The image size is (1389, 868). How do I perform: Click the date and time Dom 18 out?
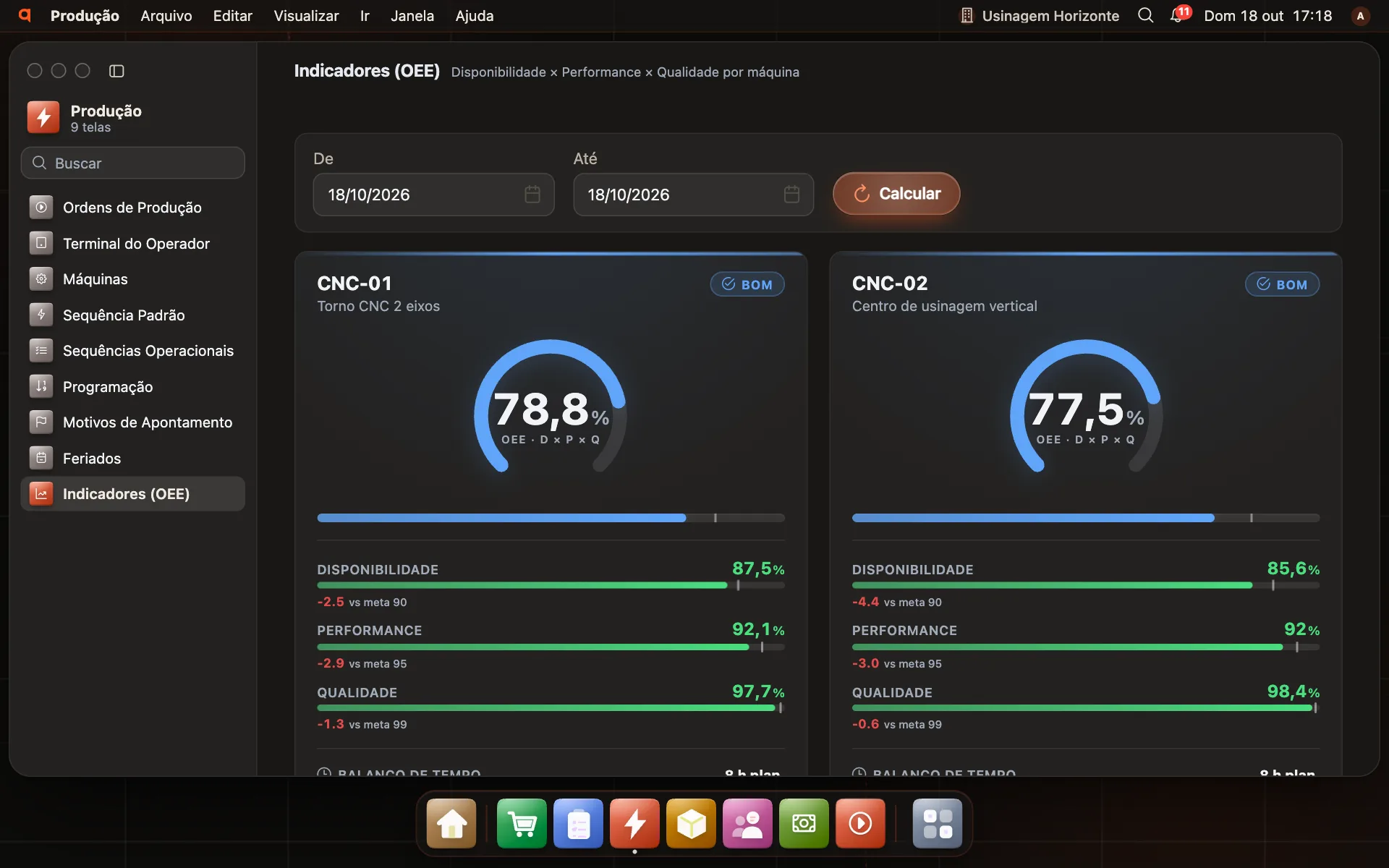1267,16
